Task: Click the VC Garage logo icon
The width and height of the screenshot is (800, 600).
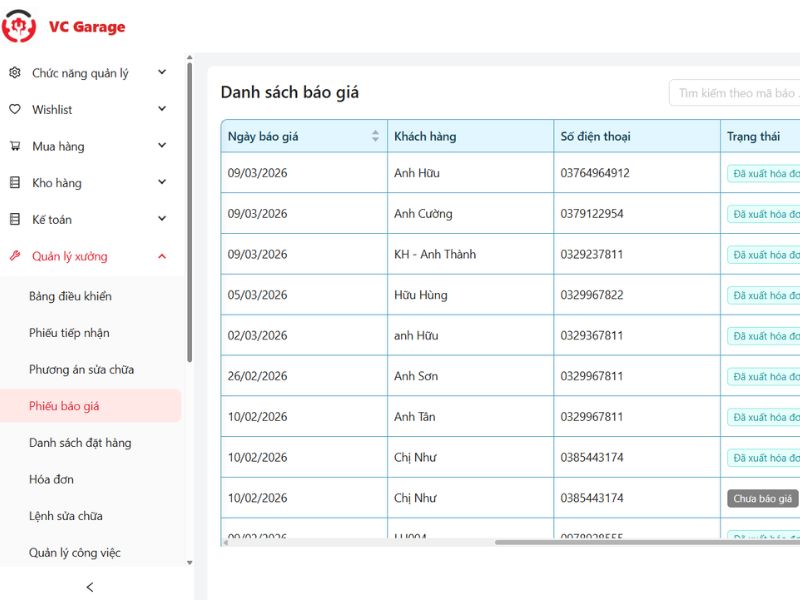Action: pyautogui.click(x=18, y=26)
